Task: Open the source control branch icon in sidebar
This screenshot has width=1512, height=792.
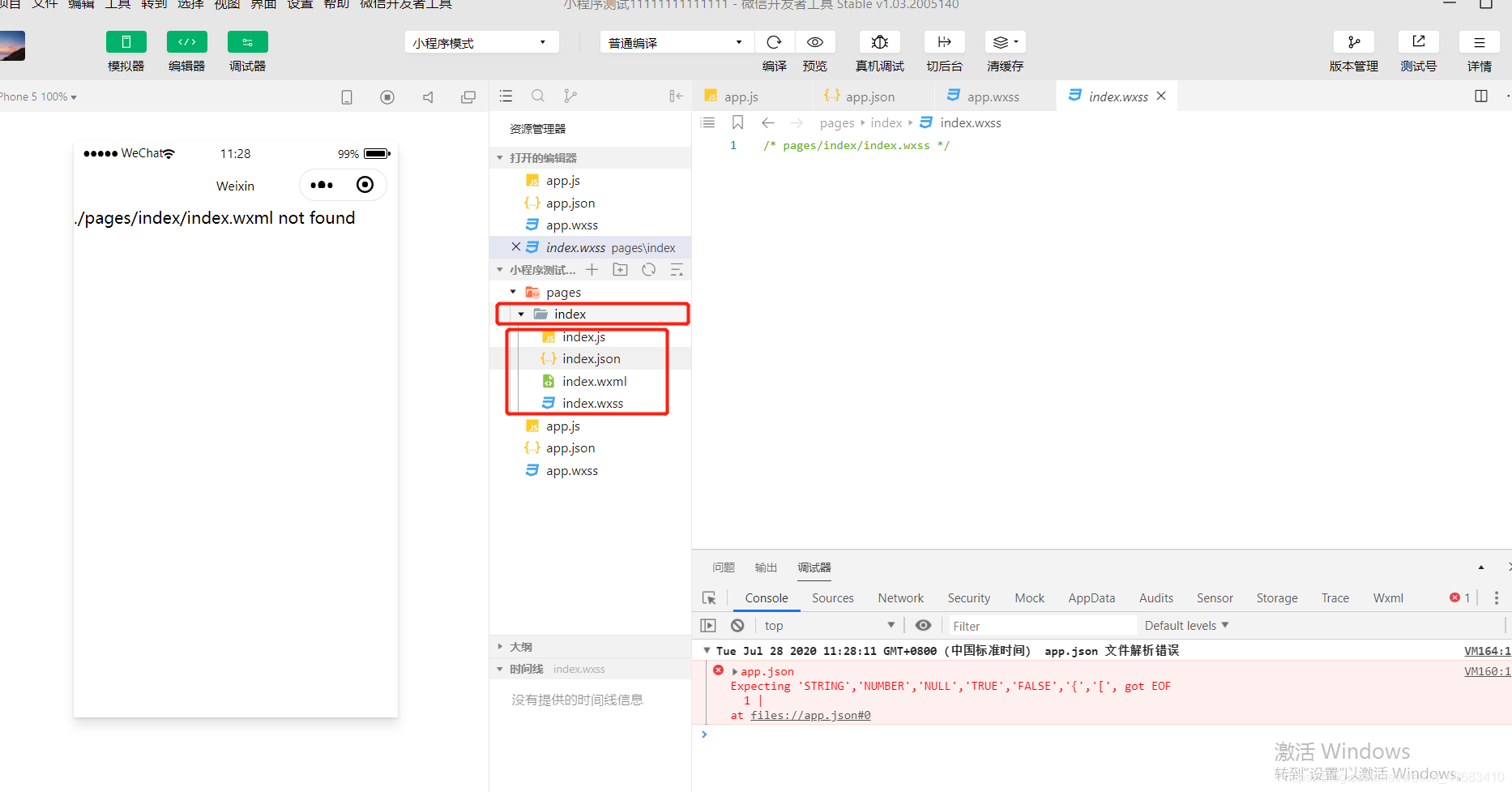Action: coord(570,96)
